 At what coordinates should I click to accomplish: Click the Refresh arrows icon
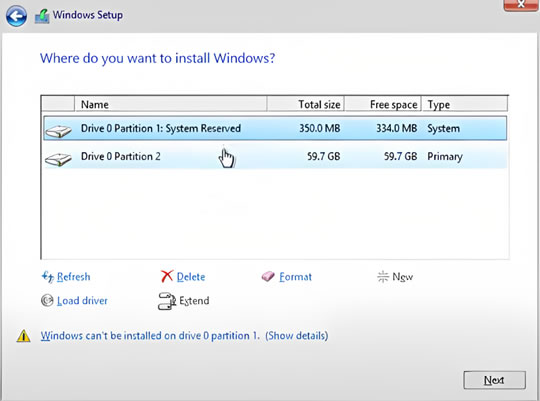point(48,277)
